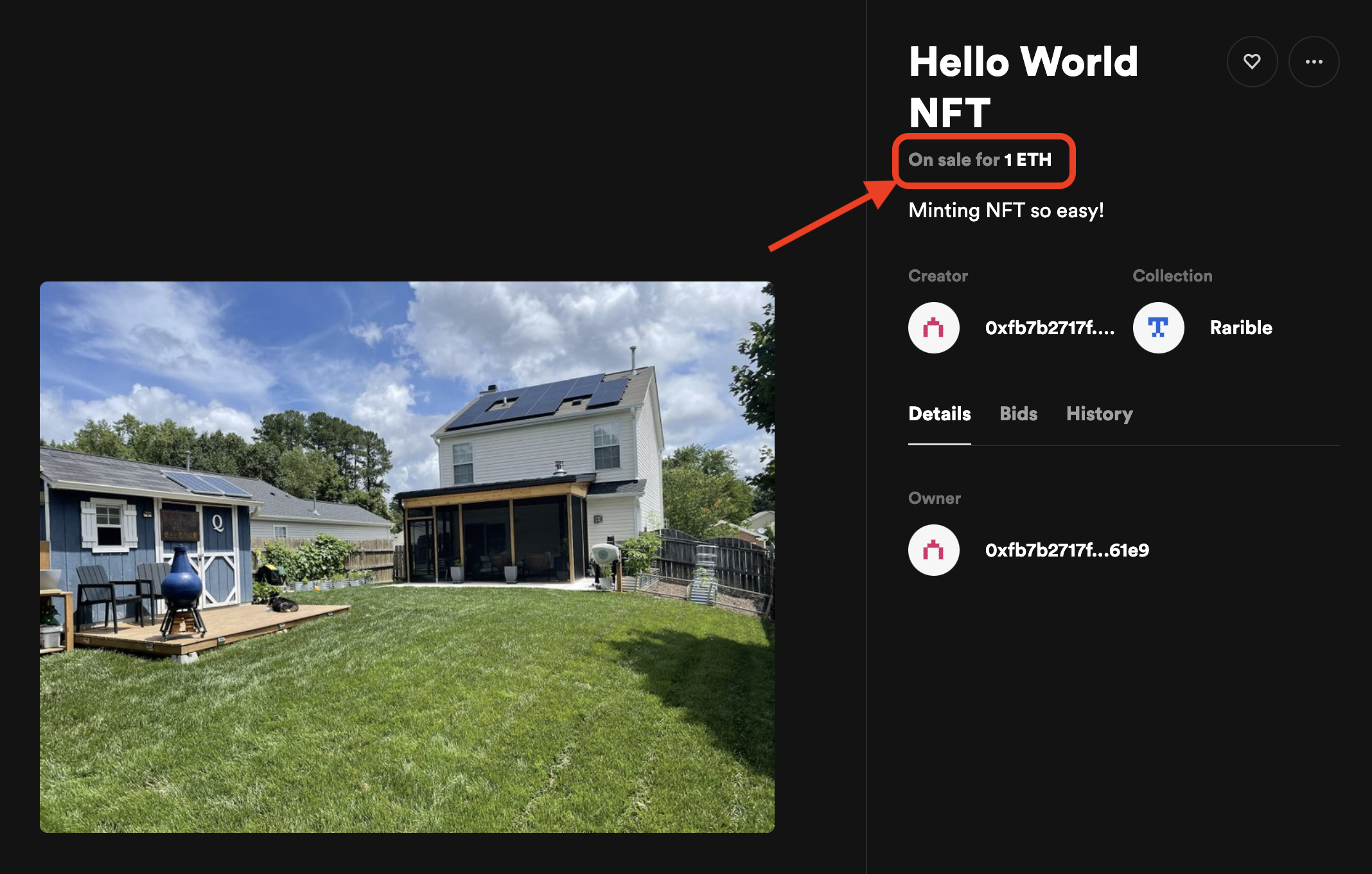Like the NFT with heart icon
The width and height of the screenshot is (1372, 874).
pyautogui.click(x=1252, y=62)
